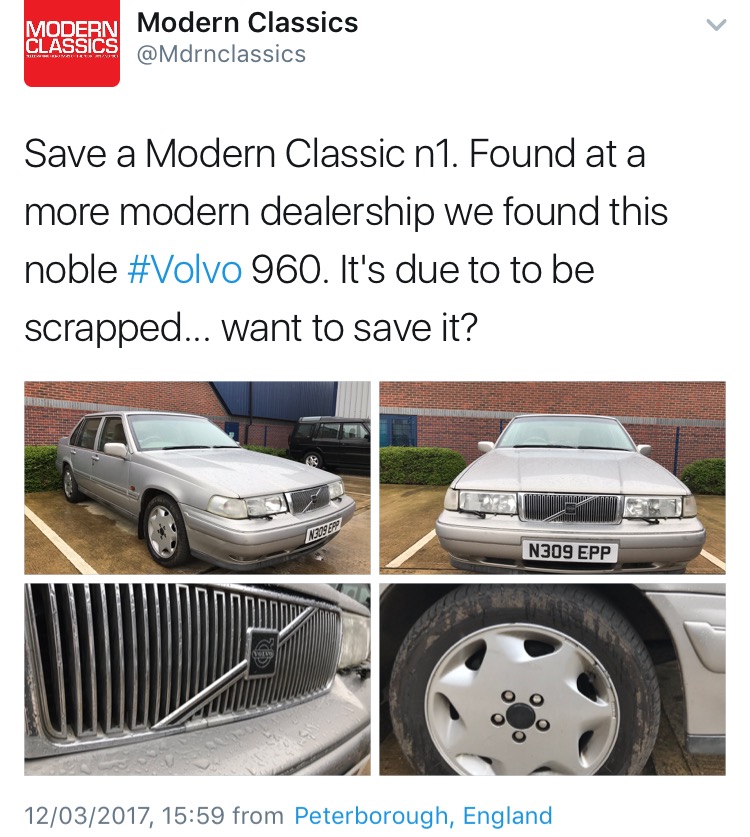View the side-angle Volvo 960 photo
The height and width of the screenshot is (837, 750).
tap(197, 478)
